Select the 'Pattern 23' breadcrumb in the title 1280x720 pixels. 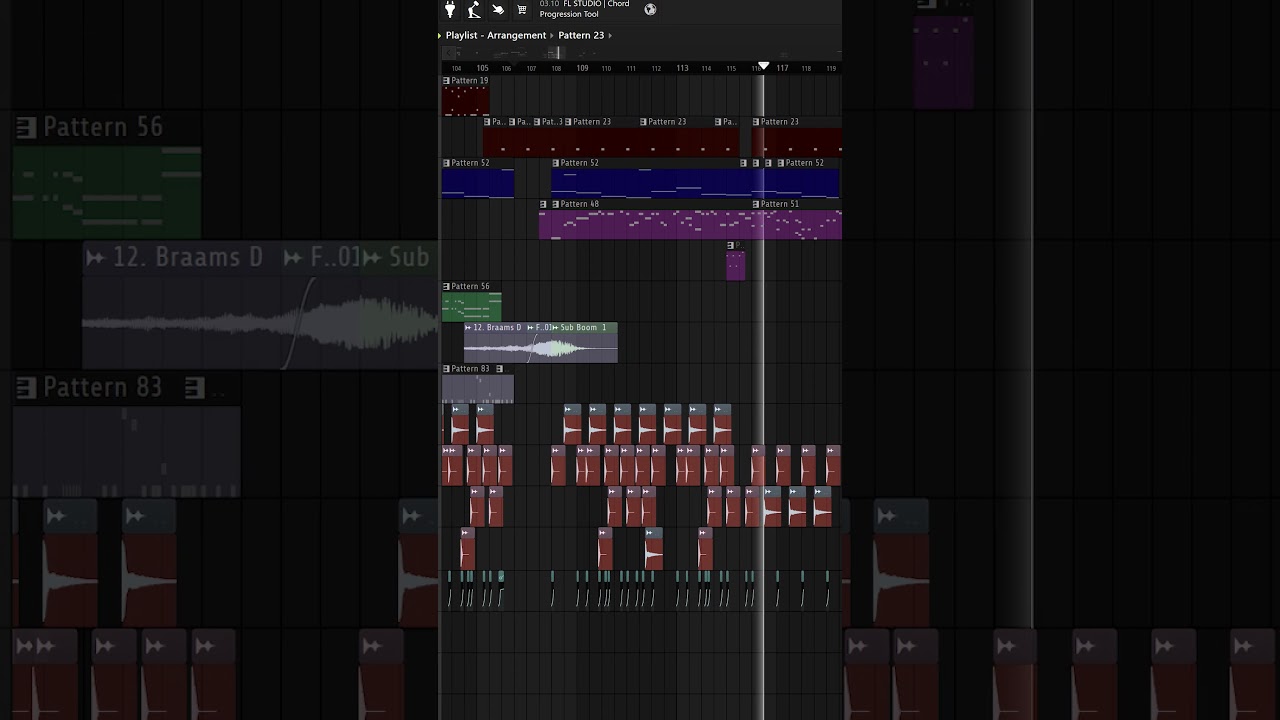tap(581, 36)
